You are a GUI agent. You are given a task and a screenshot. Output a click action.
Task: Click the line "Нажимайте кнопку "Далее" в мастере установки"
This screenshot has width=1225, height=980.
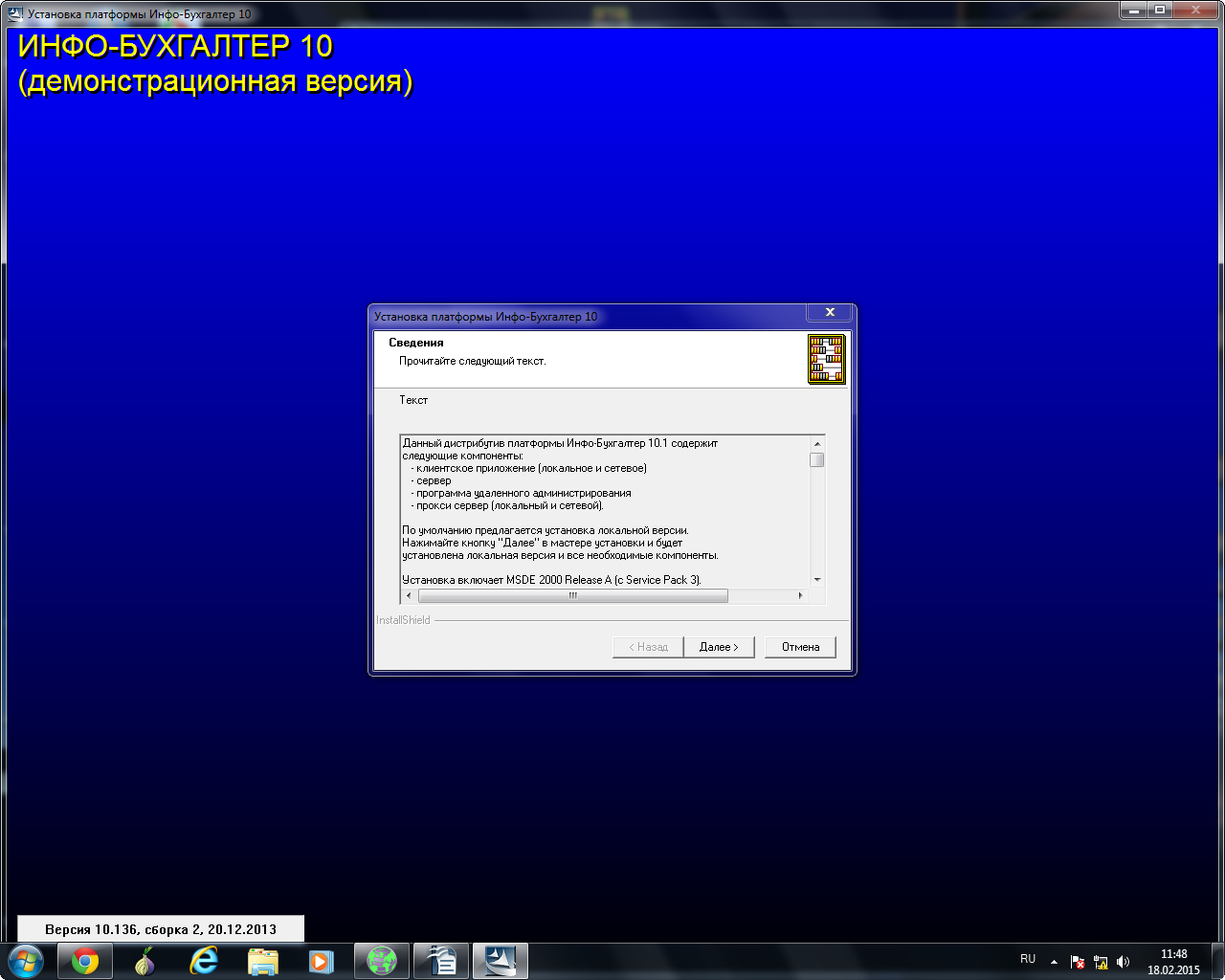[x=543, y=543]
